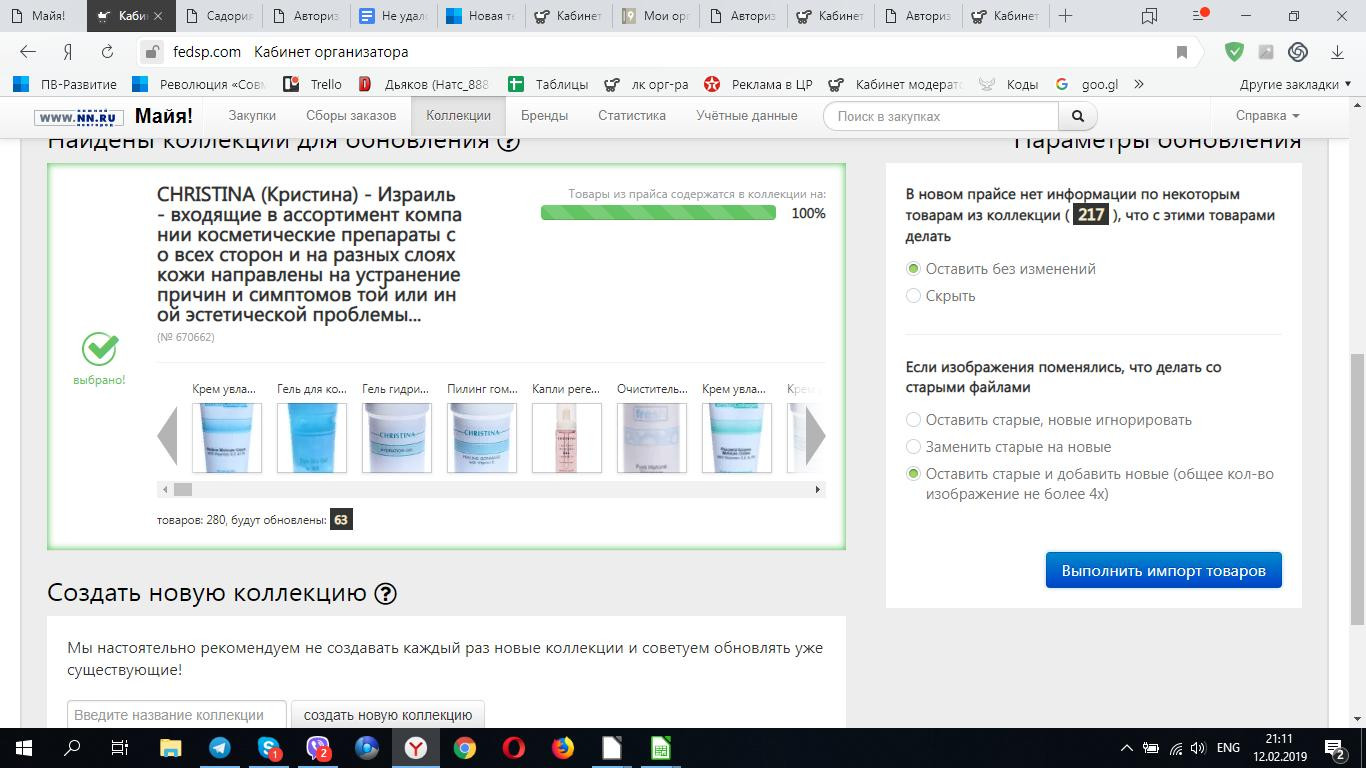This screenshot has height=768, width=1366.
Task: Focus Введите название коллекции input field
Action: click(x=177, y=715)
